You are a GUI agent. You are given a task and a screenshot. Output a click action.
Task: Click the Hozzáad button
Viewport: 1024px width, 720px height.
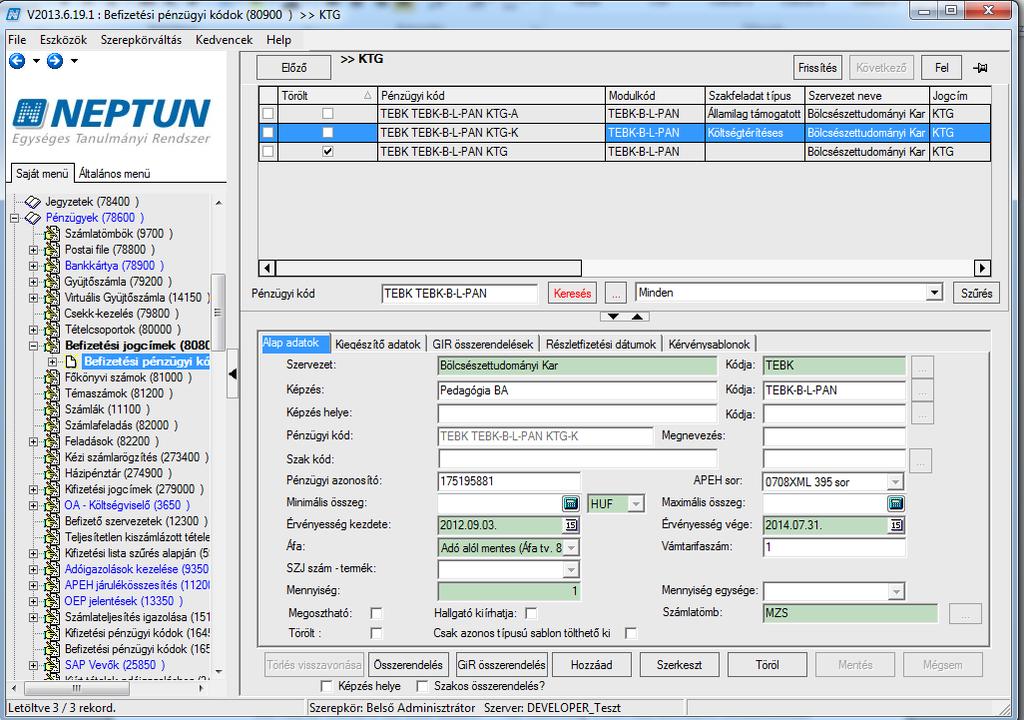tap(592, 665)
